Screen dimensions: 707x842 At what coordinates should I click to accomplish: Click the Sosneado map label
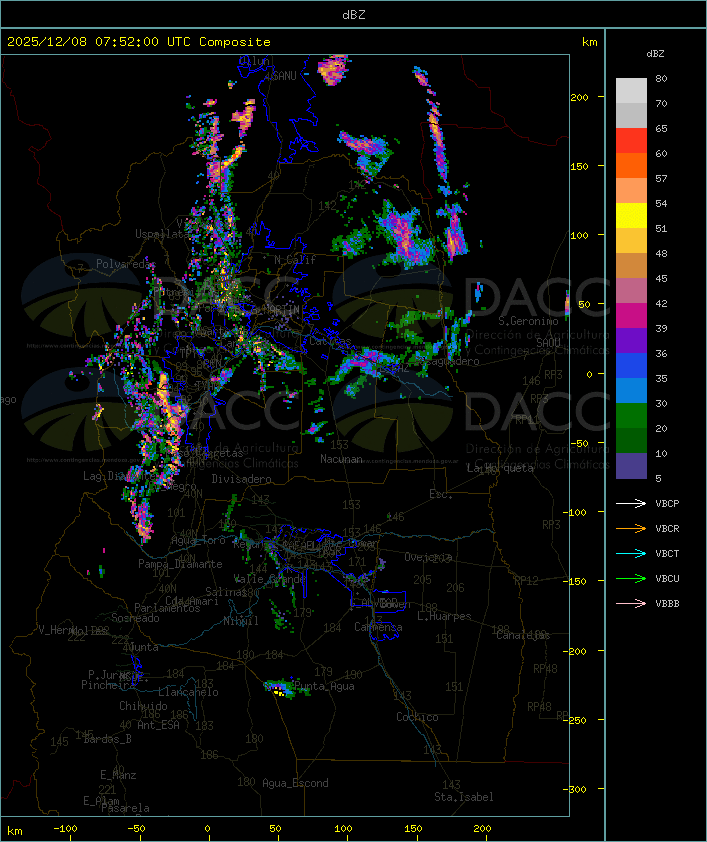[x=135, y=618]
